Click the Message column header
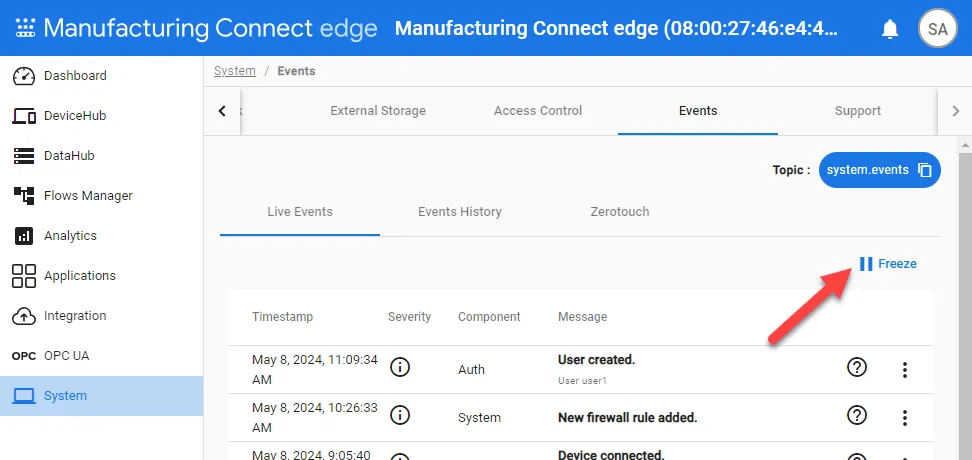972x460 pixels. click(x=582, y=317)
